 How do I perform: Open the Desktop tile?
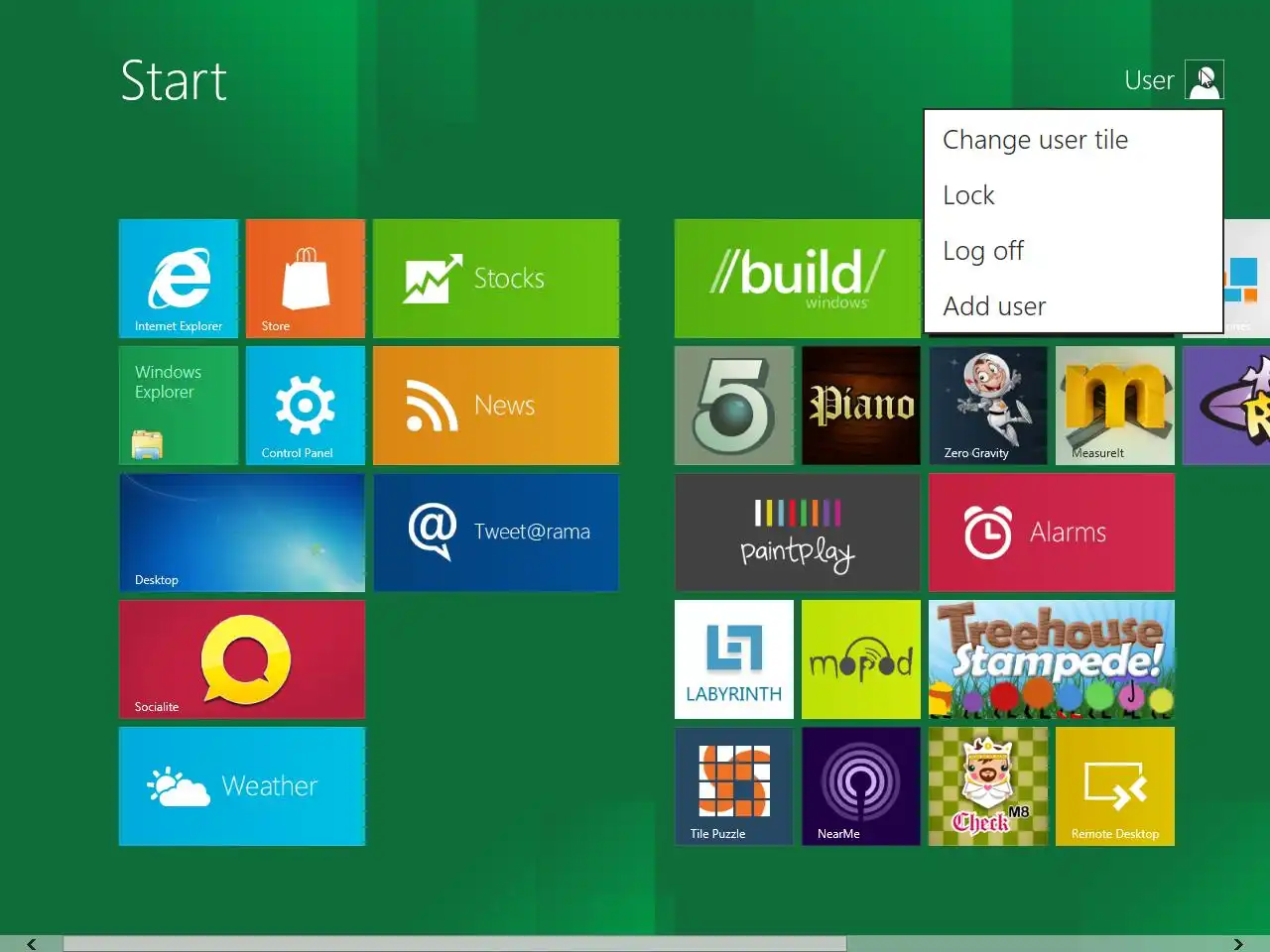(242, 533)
